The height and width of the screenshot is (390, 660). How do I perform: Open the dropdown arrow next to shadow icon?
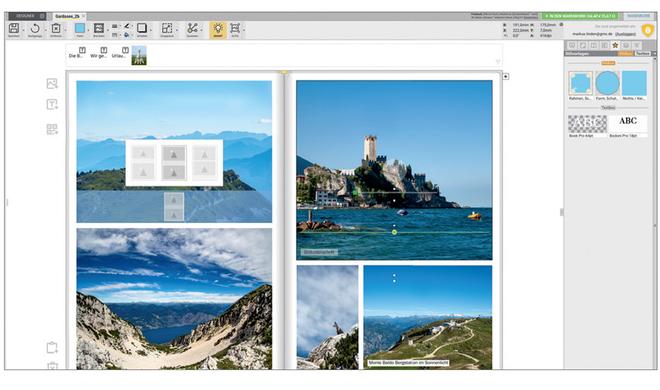[151, 30]
